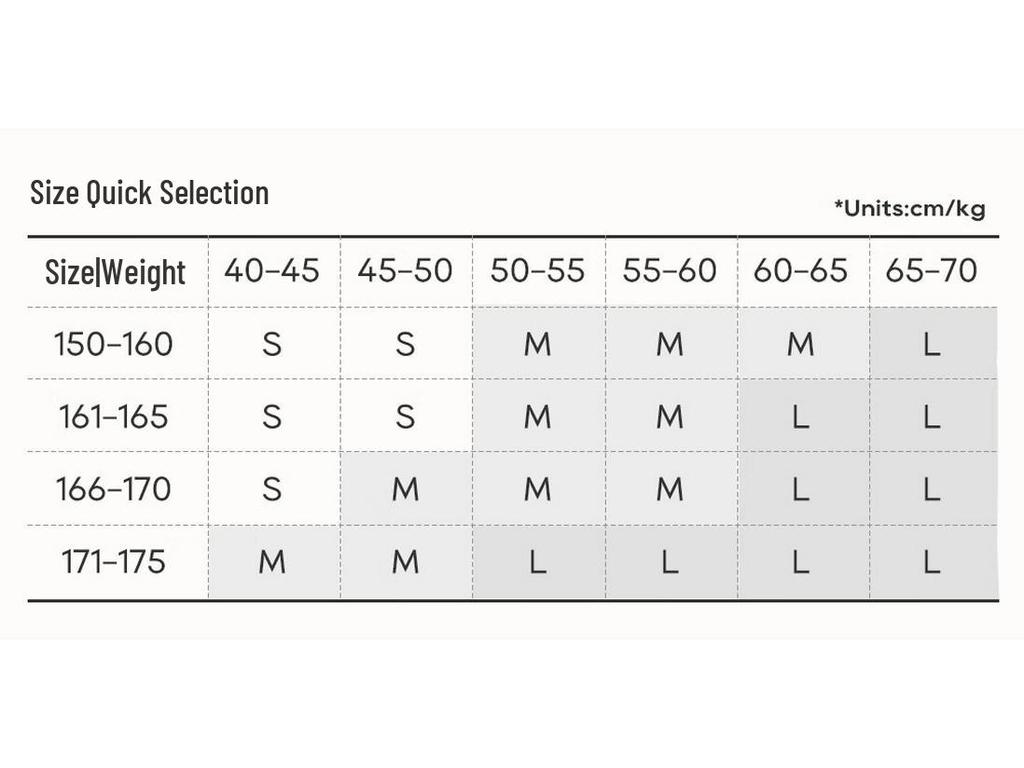
Task: Click L cell for 150–160 height, 65–70 weight
Action: click(x=932, y=344)
